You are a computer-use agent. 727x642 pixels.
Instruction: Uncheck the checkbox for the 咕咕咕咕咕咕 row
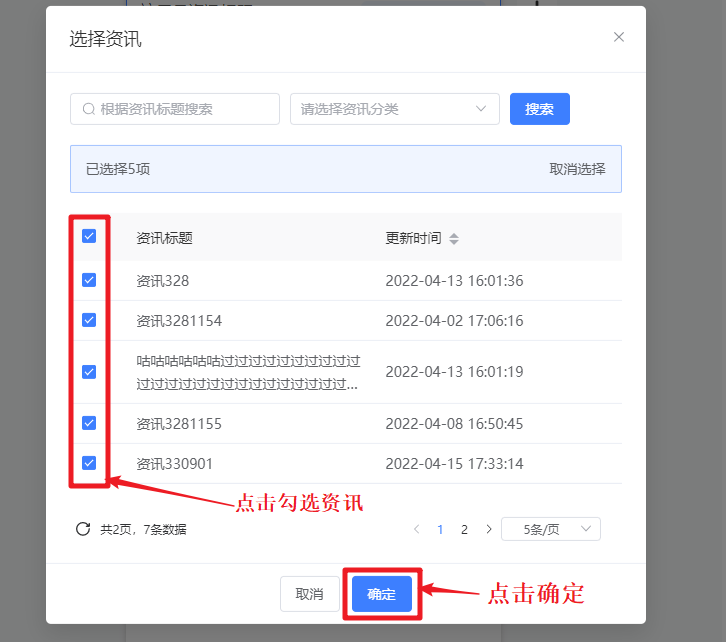click(89, 372)
